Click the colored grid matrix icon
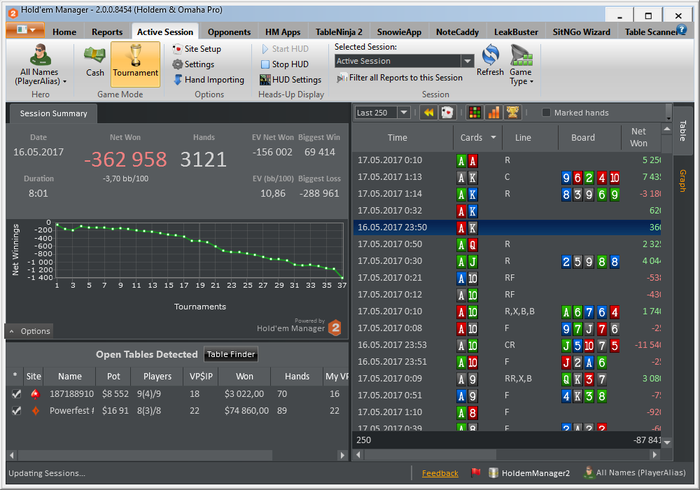Viewport: 700px width, 490px height. click(475, 112)
